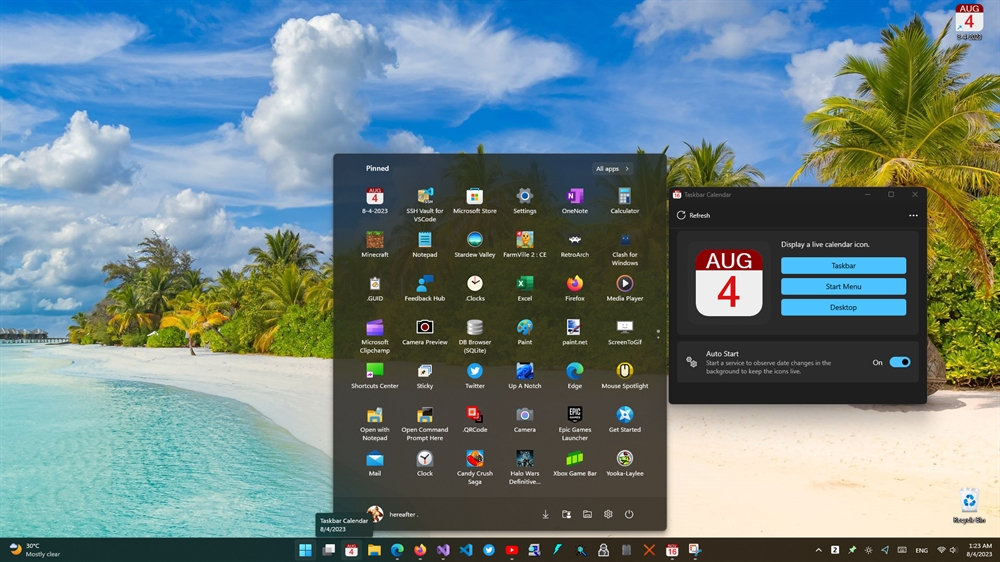Launch SSH Vault for VSCode
Viewport: 1000px width, 562px height.
coord(425,204)
